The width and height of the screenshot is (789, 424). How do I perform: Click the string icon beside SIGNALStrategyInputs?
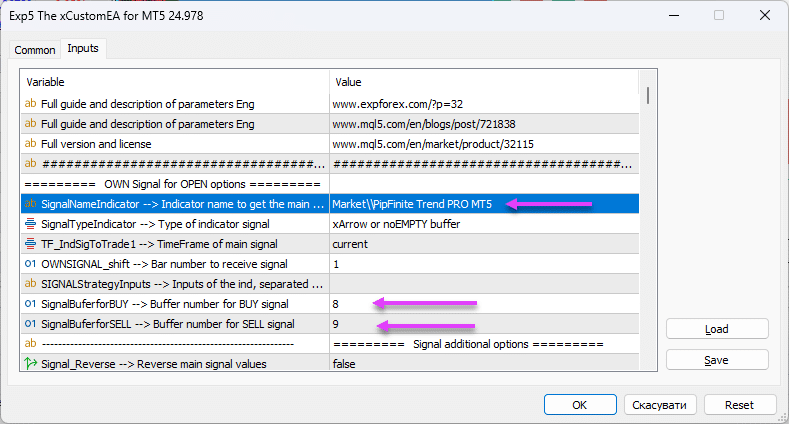click(30, 284)
